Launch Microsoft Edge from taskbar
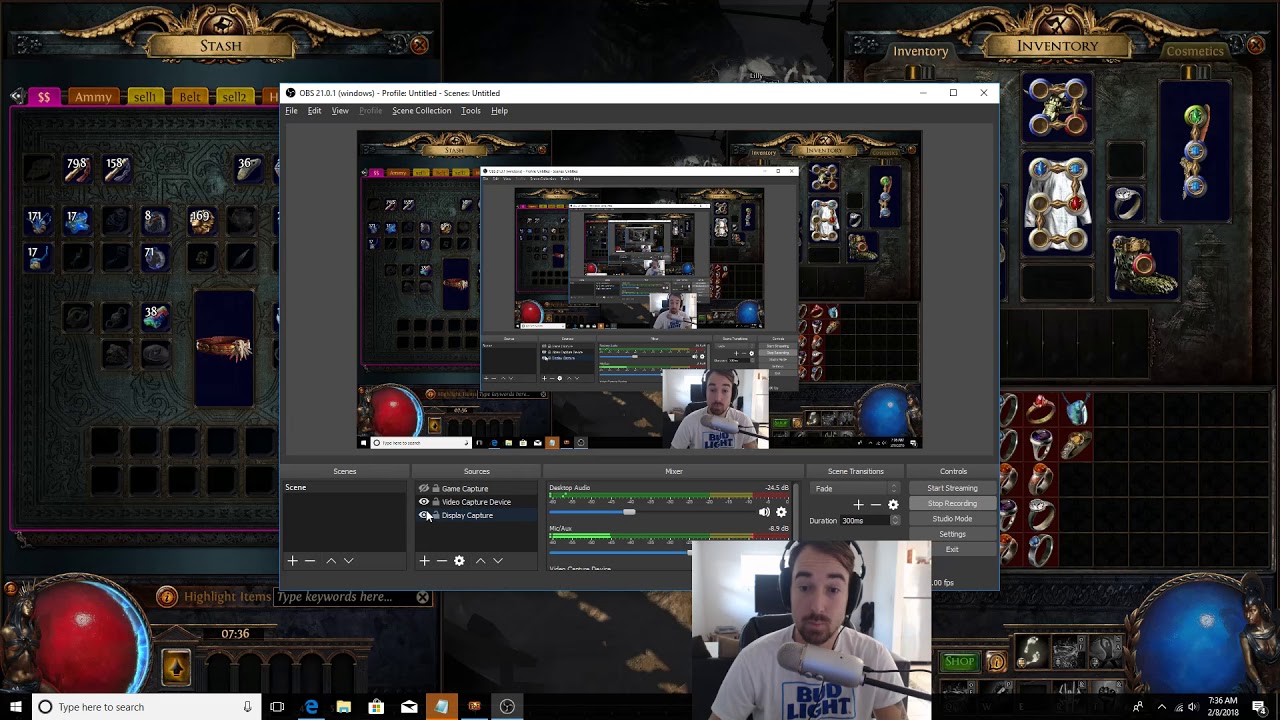Viewport: 1280px width, 720px height. pos(311,707)
